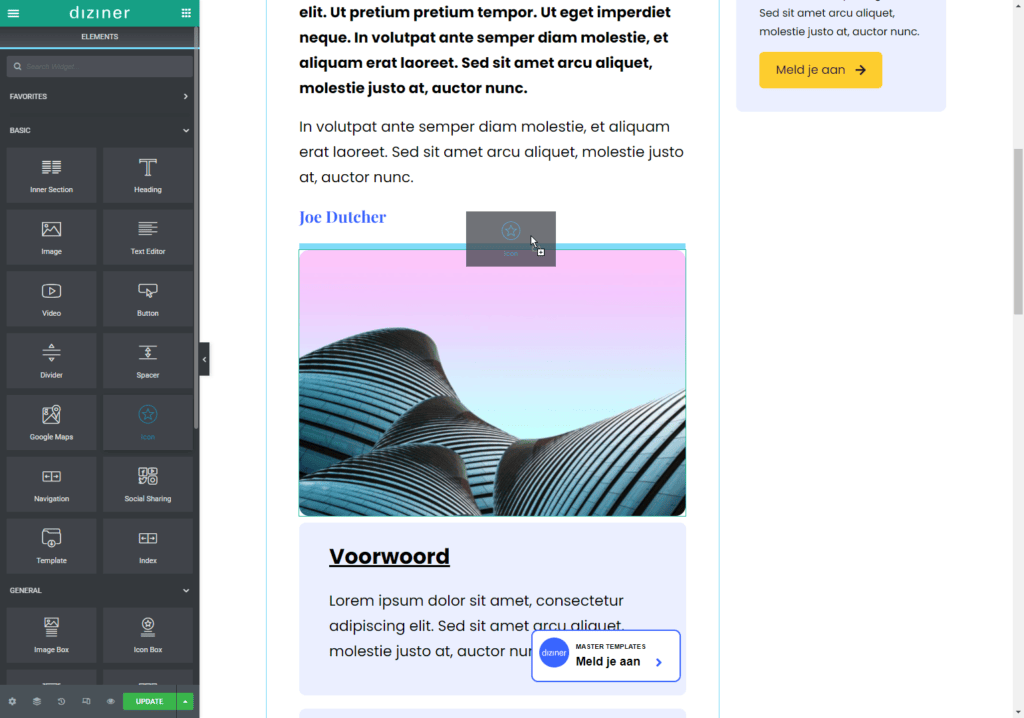
Task: Select the Social Sharing widget
Action: (x=148, y=484)
